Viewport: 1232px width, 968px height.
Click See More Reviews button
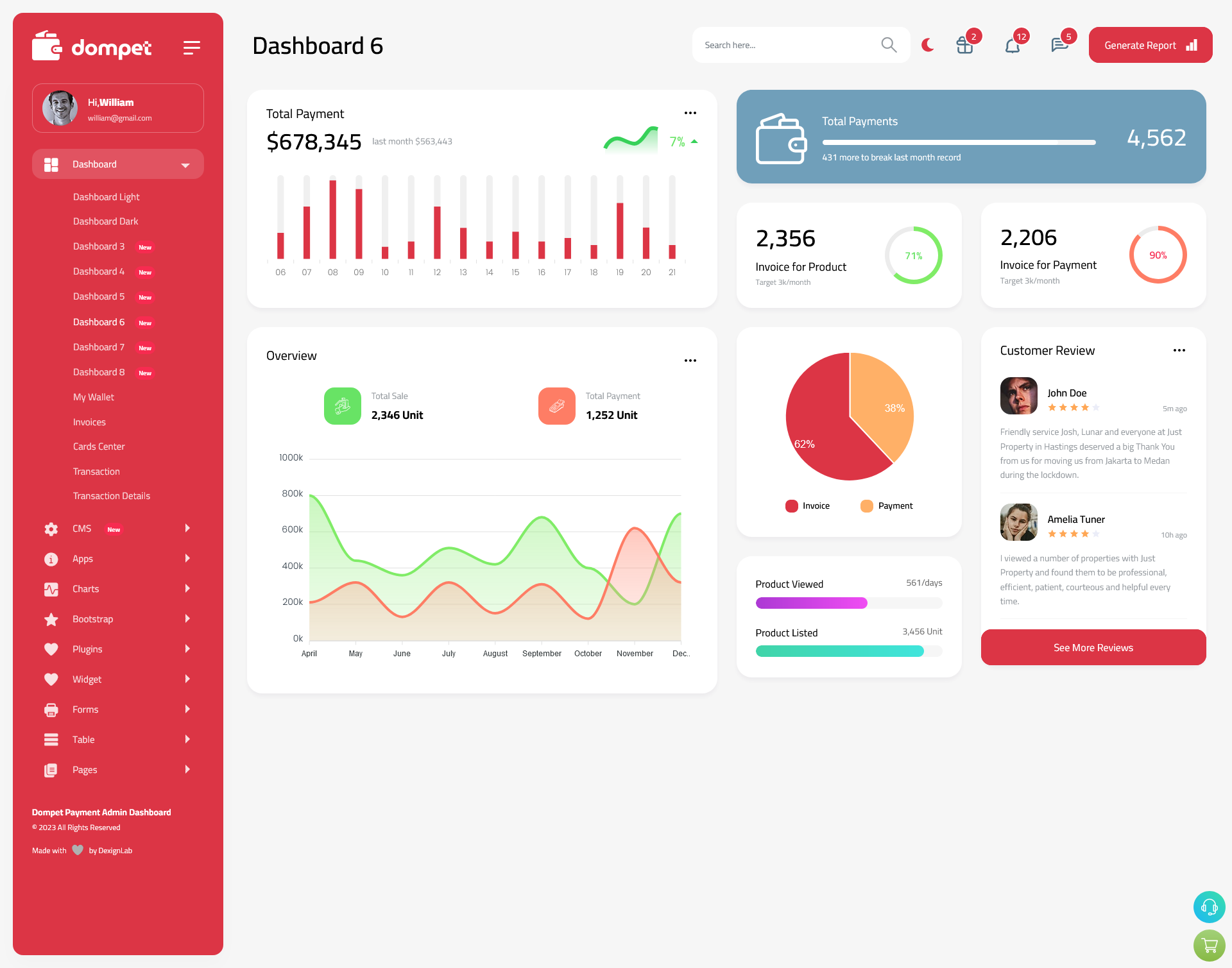[1093, 647]
